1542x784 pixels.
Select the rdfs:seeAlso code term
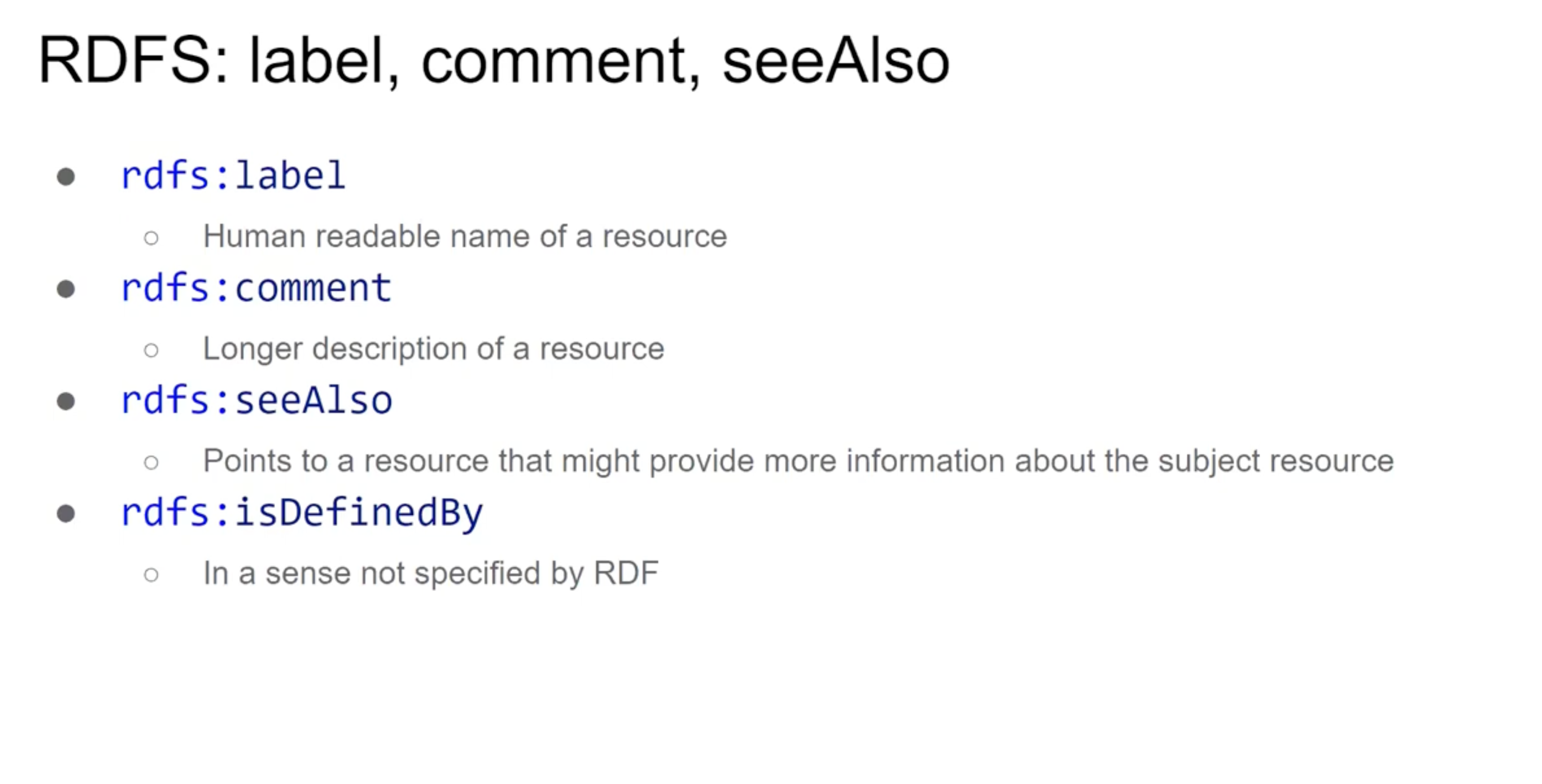click(x=256, y=400)
